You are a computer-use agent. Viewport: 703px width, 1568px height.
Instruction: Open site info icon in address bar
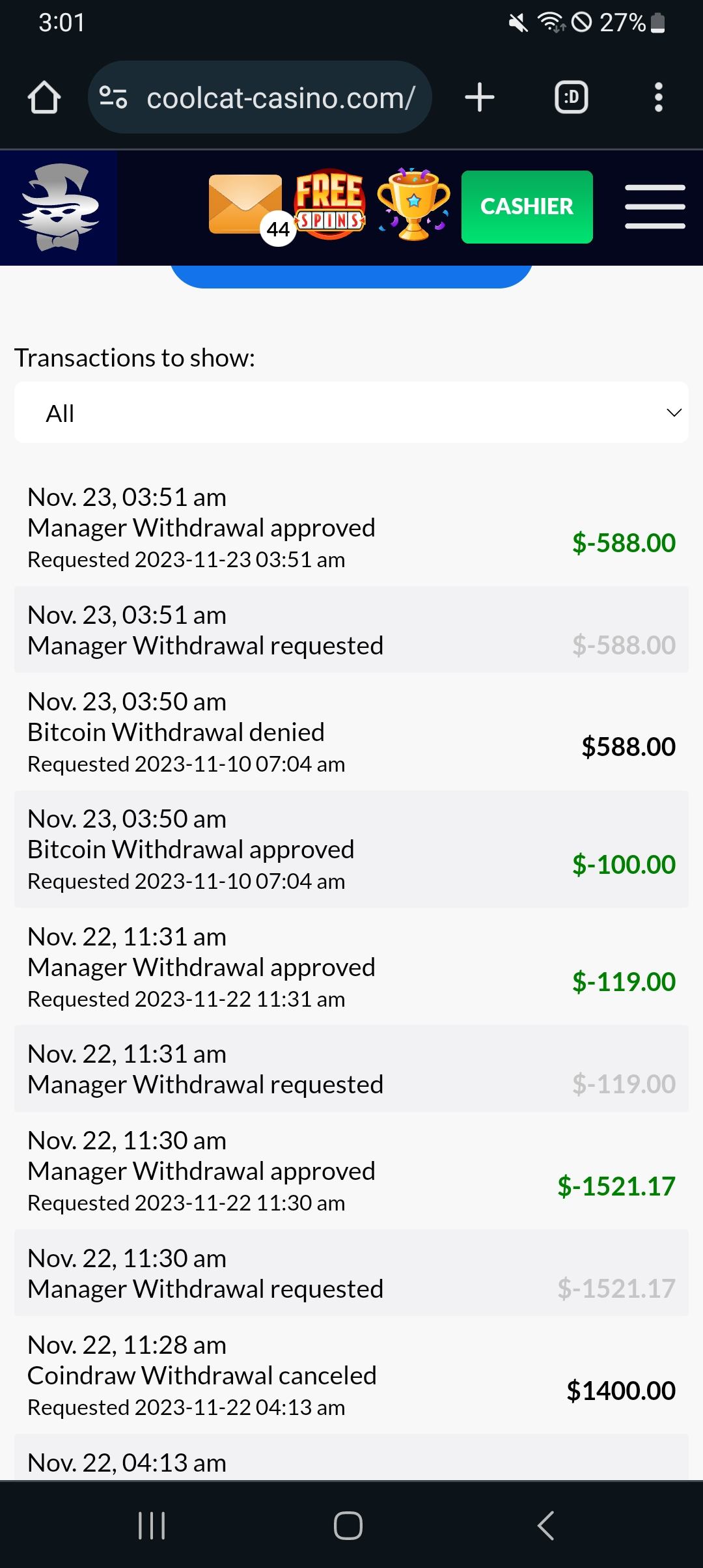[x=113, y=98]
